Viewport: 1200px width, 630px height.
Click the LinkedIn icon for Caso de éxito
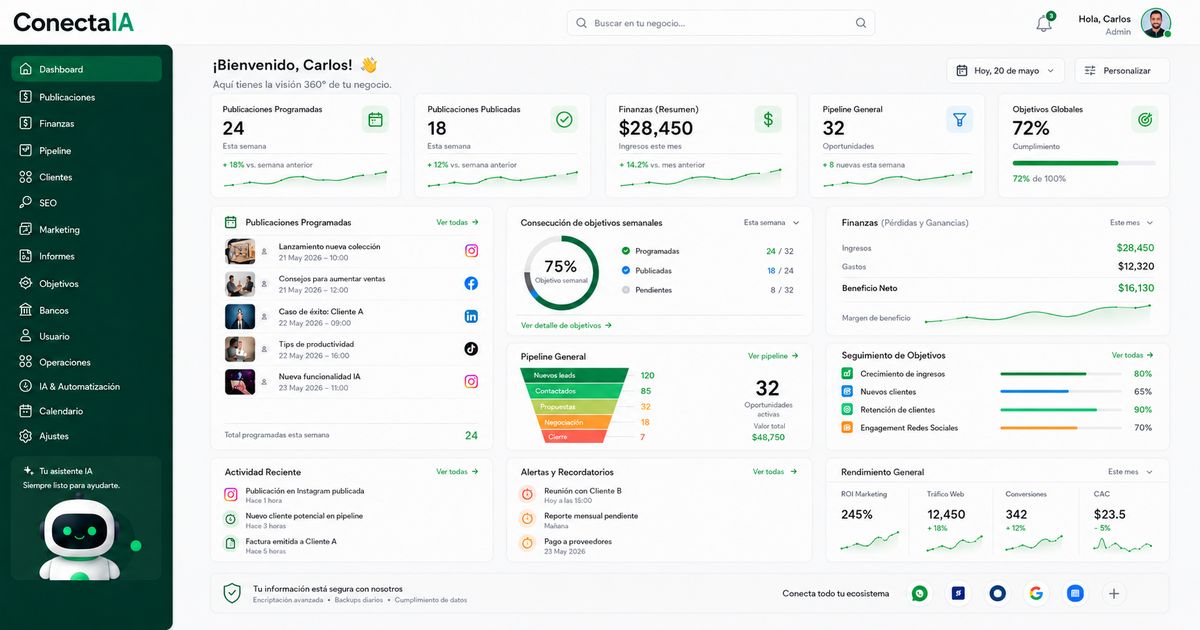(x=471, y=316)
